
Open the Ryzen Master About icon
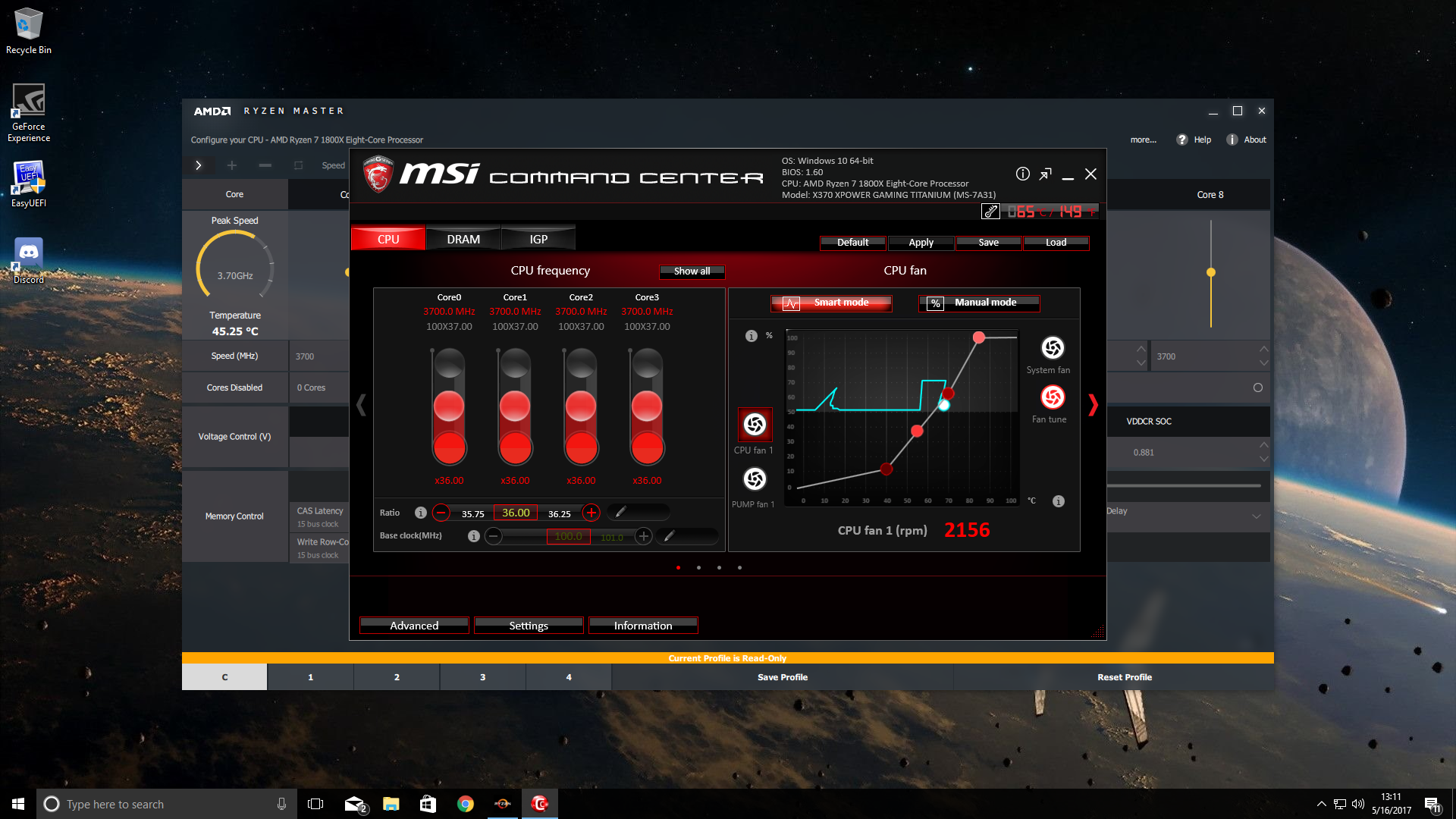point(1232,140)
